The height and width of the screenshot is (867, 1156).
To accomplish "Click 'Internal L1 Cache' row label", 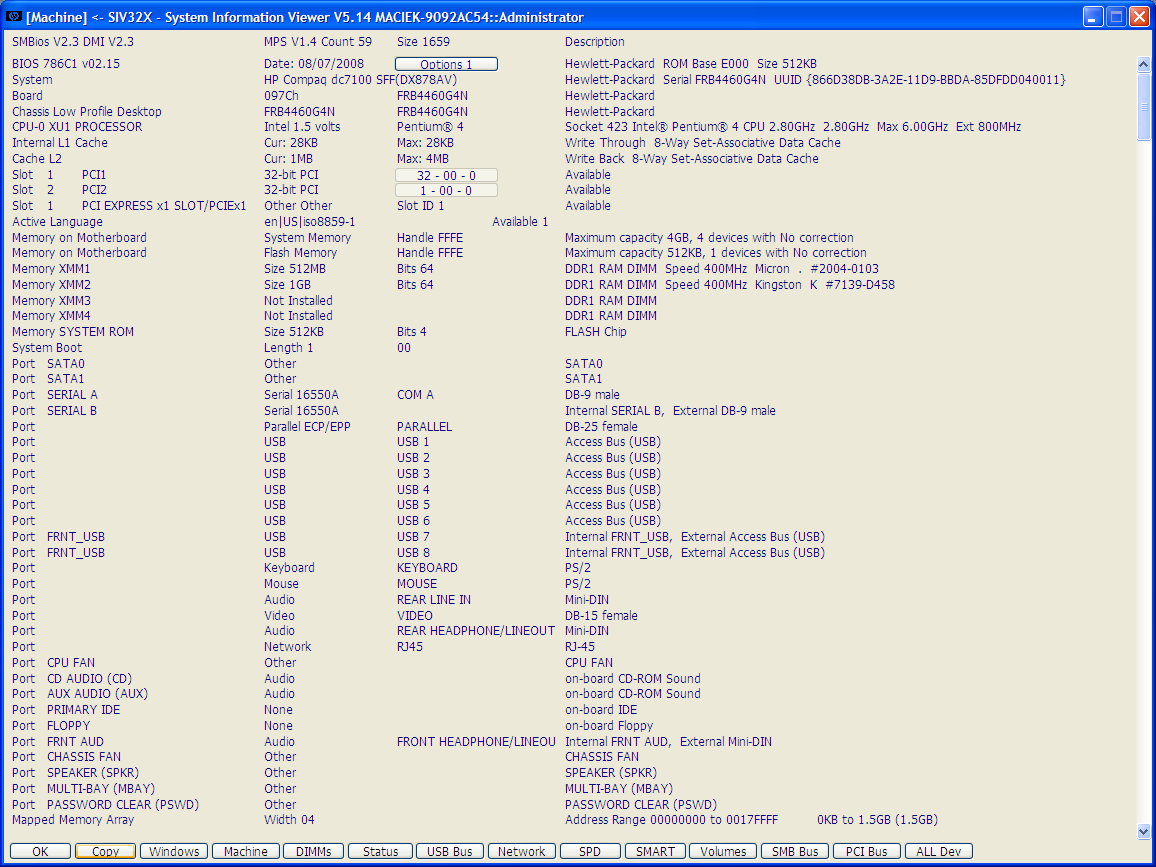I will (x=60, y=143).
